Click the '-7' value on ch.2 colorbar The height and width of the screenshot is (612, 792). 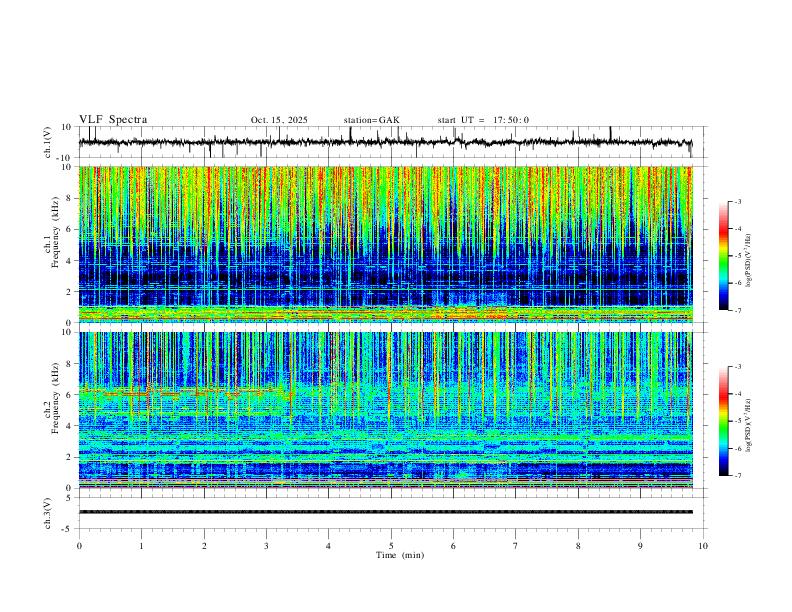737,475
